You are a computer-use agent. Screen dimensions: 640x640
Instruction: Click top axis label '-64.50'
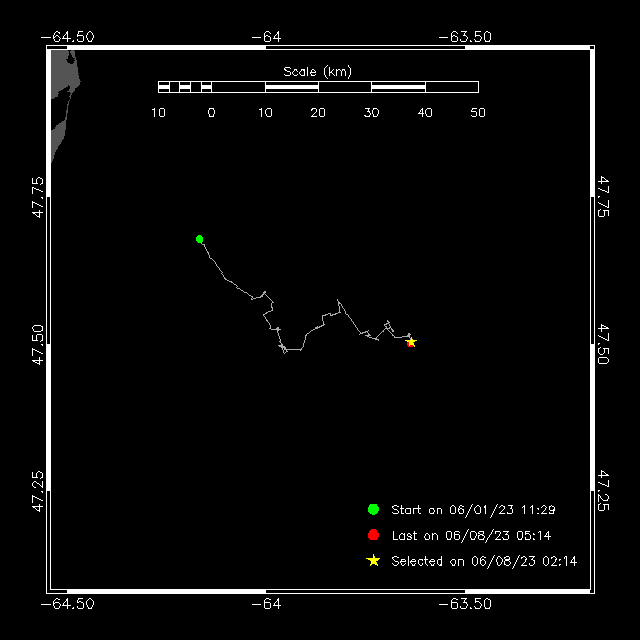coord(68,37)
